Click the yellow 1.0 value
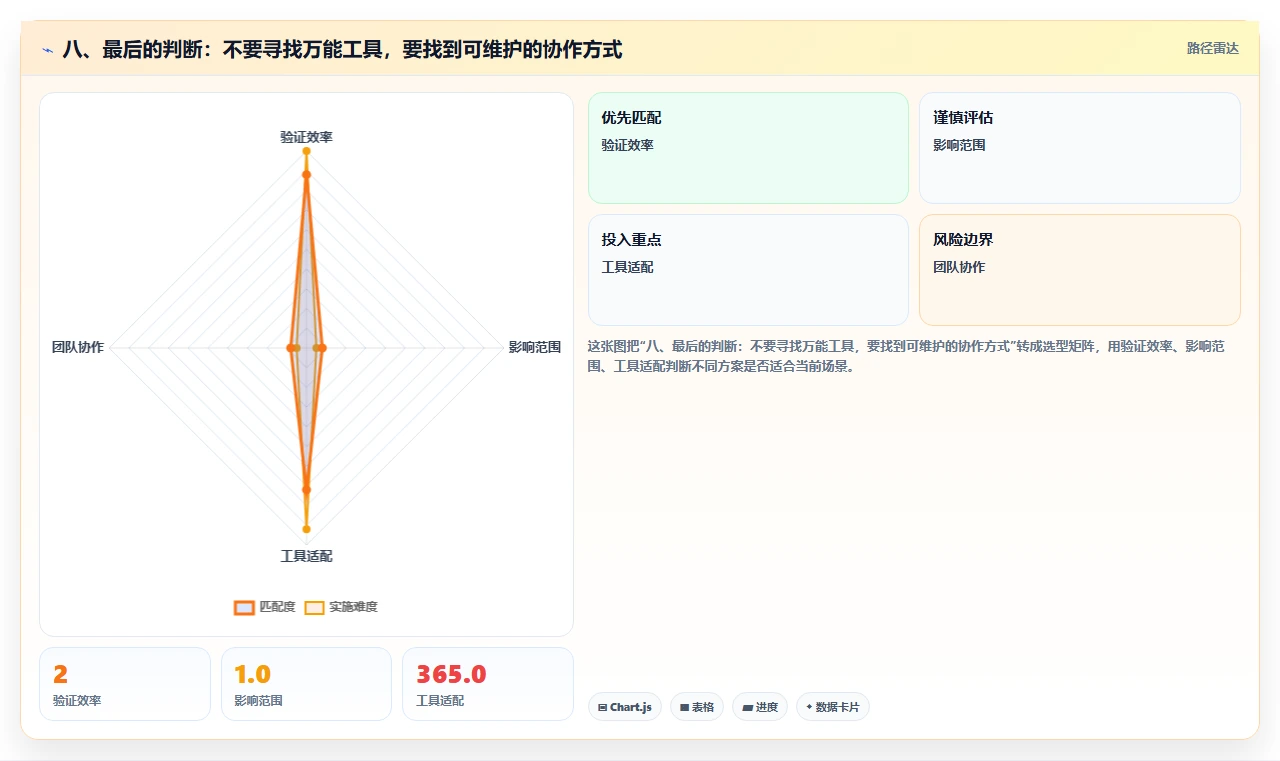Image resolution: width=1280 pixels, height=761 pixels. click(252, 674)
